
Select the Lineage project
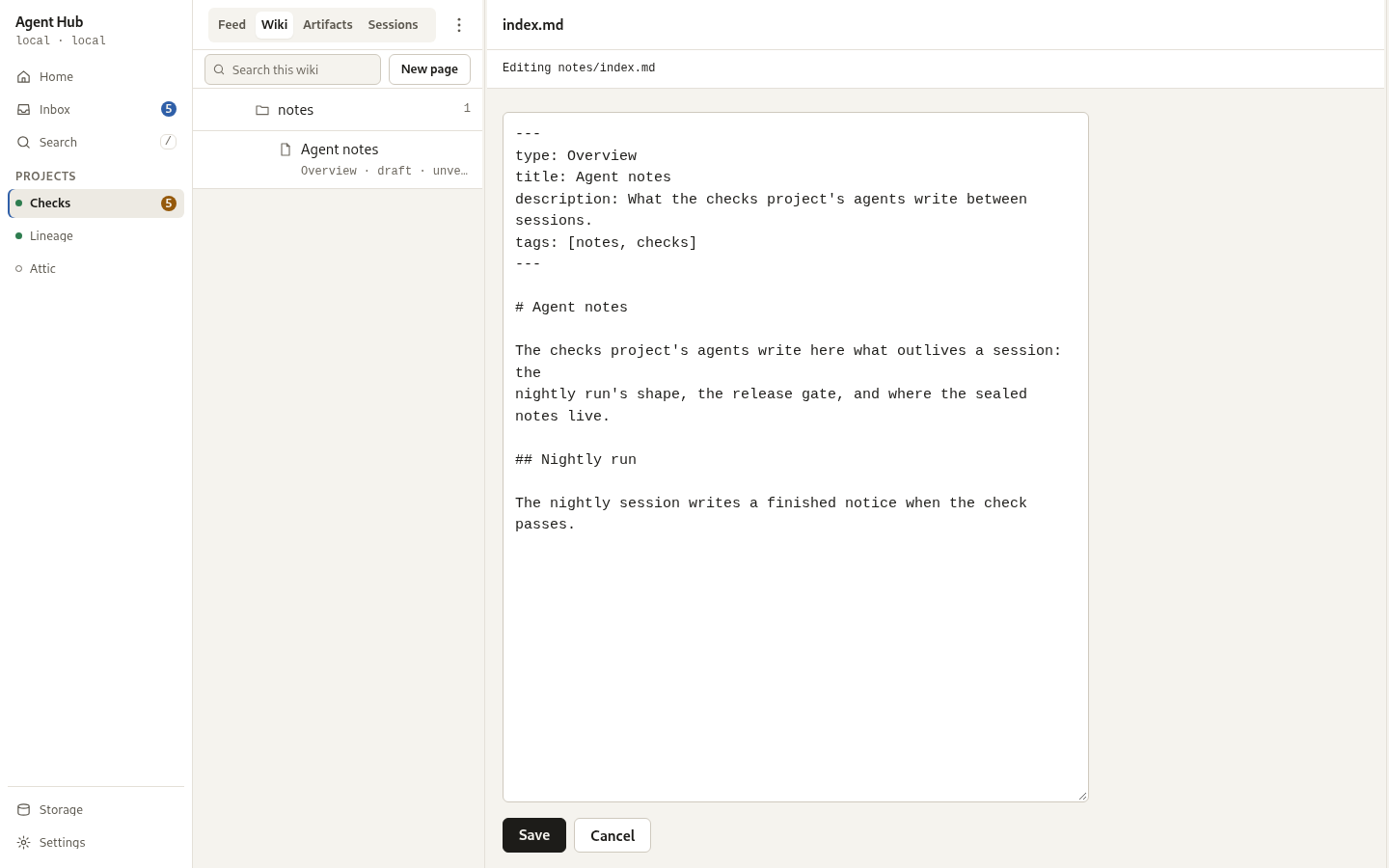coord(95,236)
